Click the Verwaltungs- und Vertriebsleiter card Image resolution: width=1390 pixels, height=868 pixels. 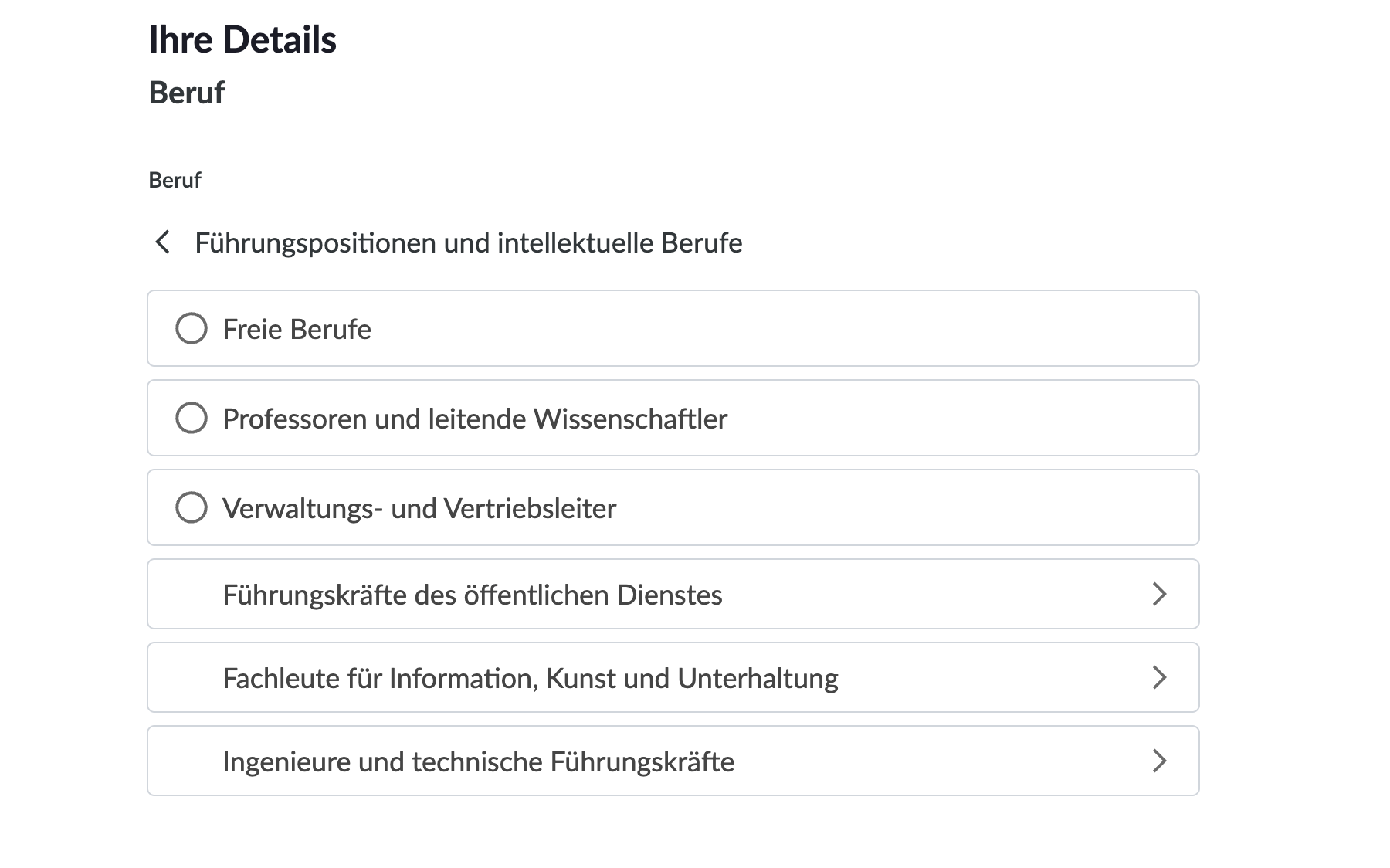tap(672, 507)
